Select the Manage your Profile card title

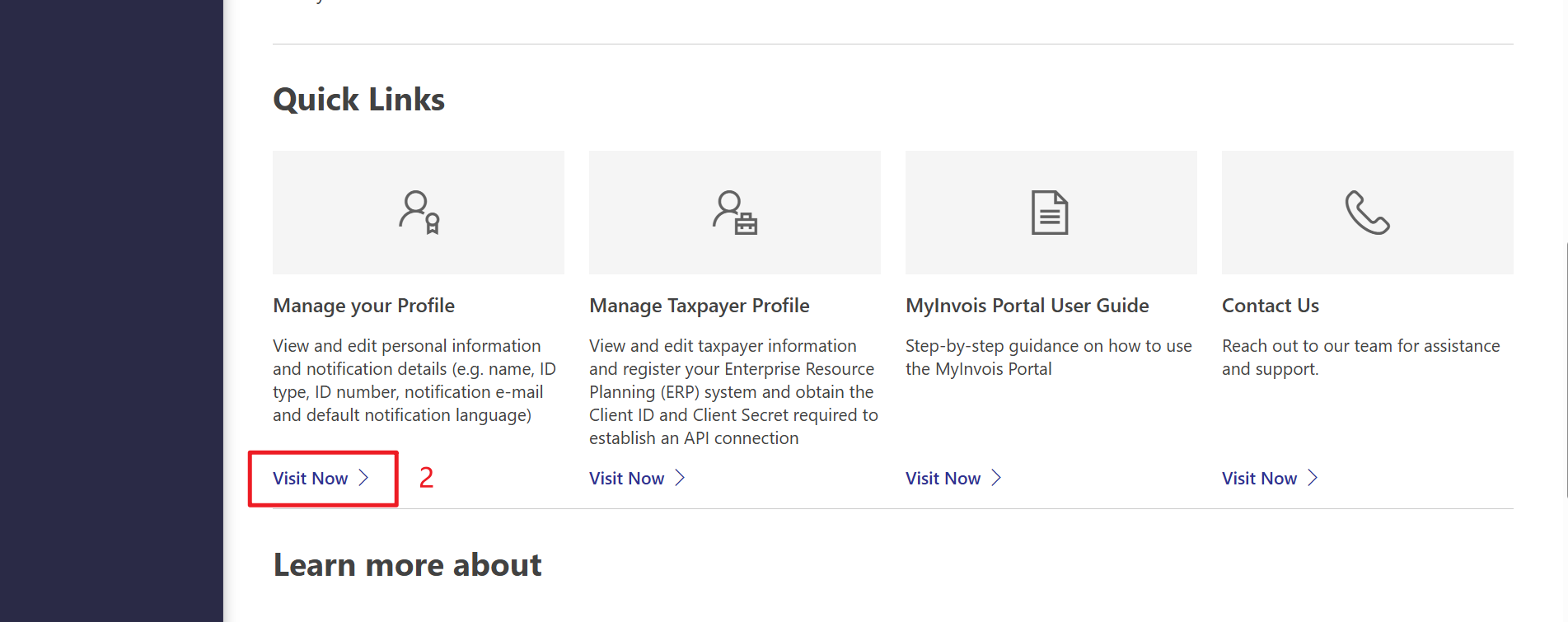pyautogui.click(x=363, y=306)
